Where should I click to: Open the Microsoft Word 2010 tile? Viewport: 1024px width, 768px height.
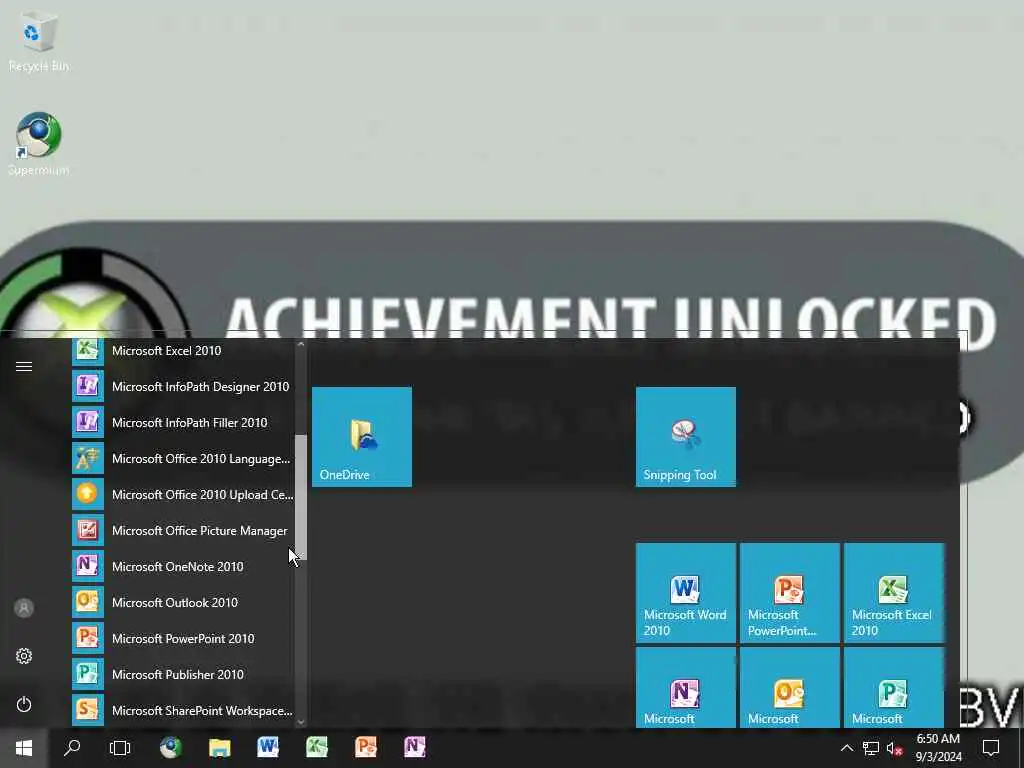click(686, 593)
